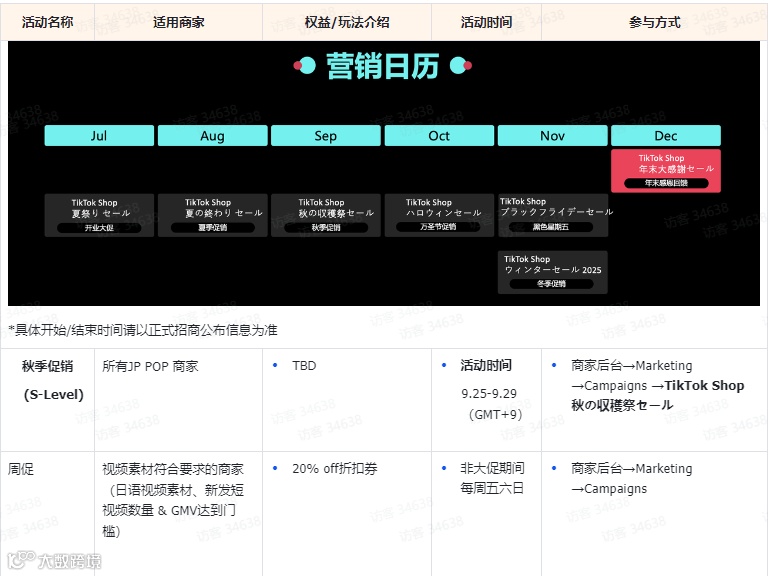
Task: Click the 周促 row title
Action: click(21, 469)
